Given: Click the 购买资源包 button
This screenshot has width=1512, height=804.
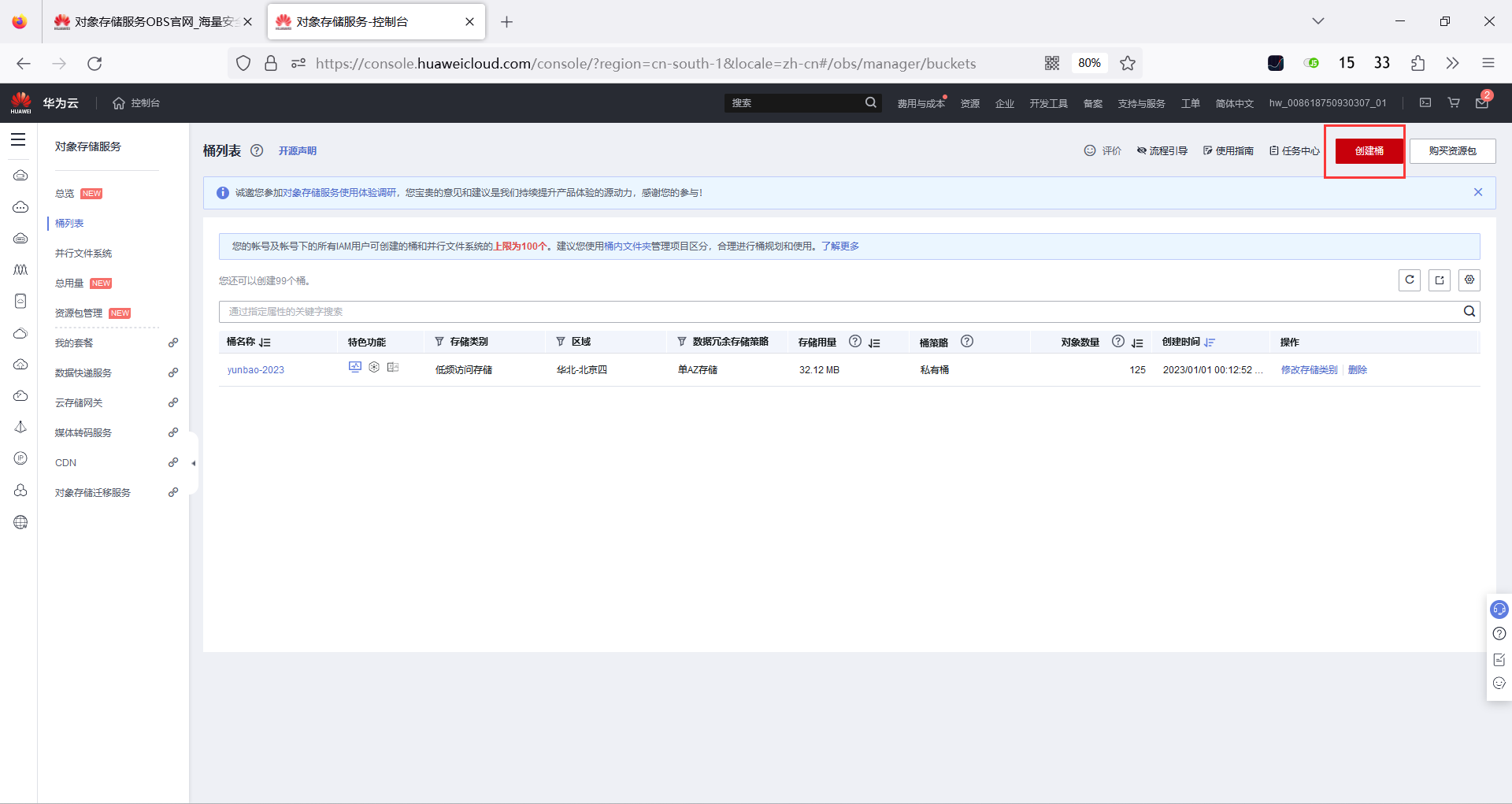Looking at the screenshot, I should tap(1452, 151).
